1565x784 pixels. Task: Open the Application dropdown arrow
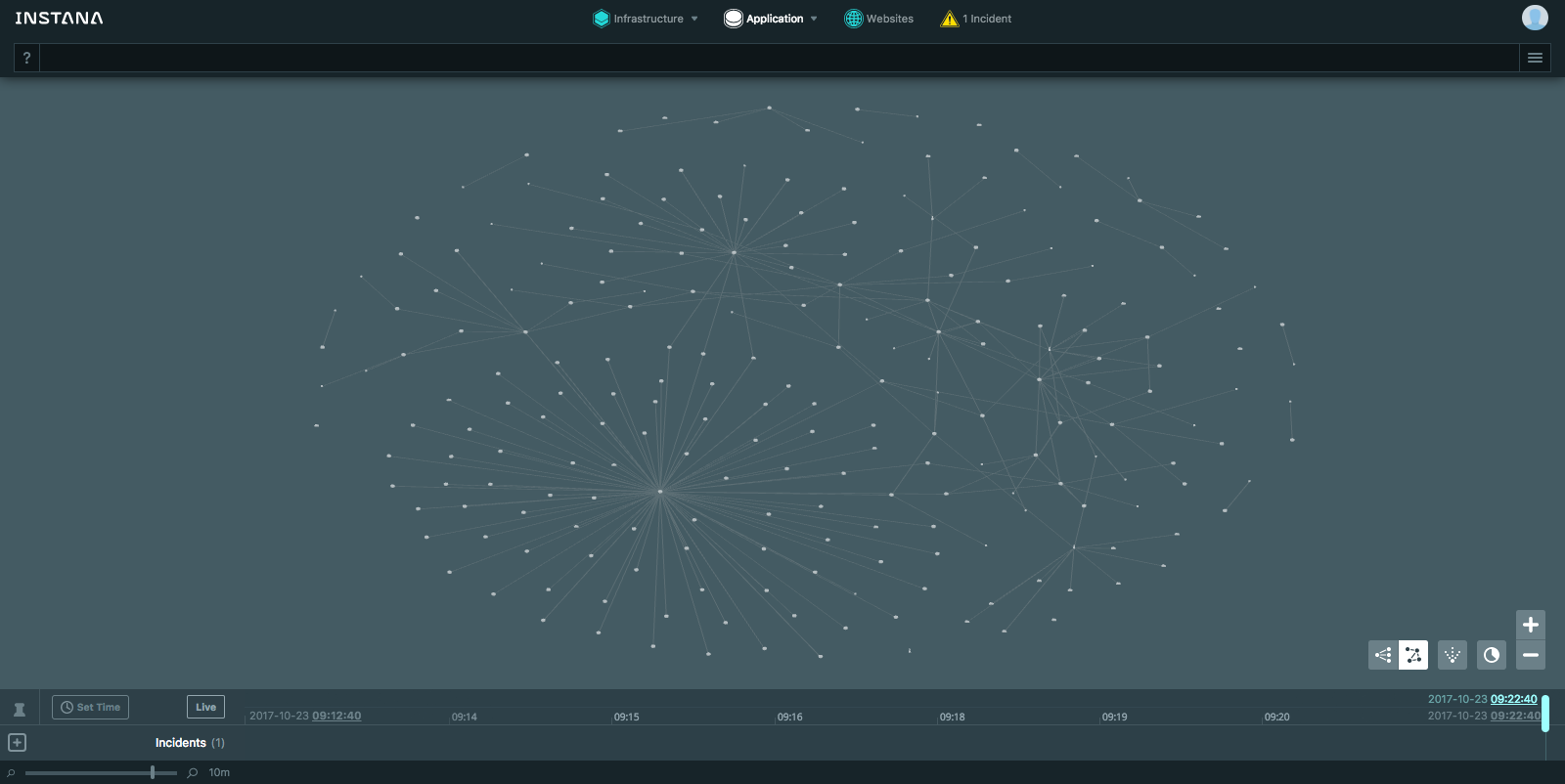click(814, 19)
